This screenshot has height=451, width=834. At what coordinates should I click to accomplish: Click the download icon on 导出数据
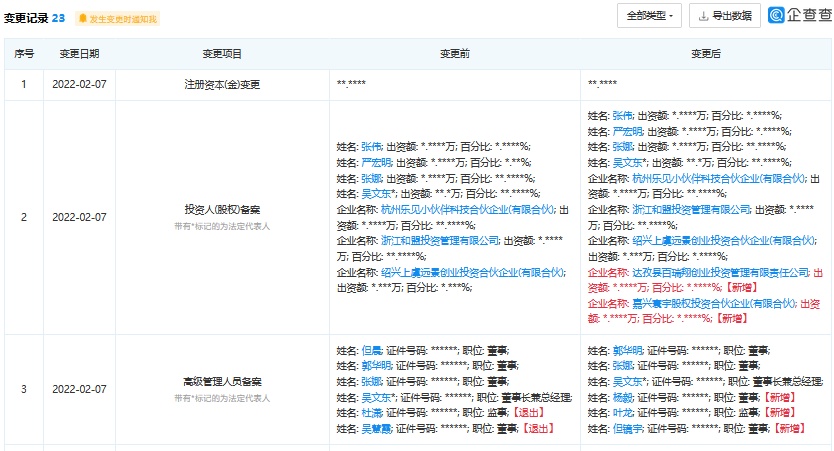tap(705, 16)
